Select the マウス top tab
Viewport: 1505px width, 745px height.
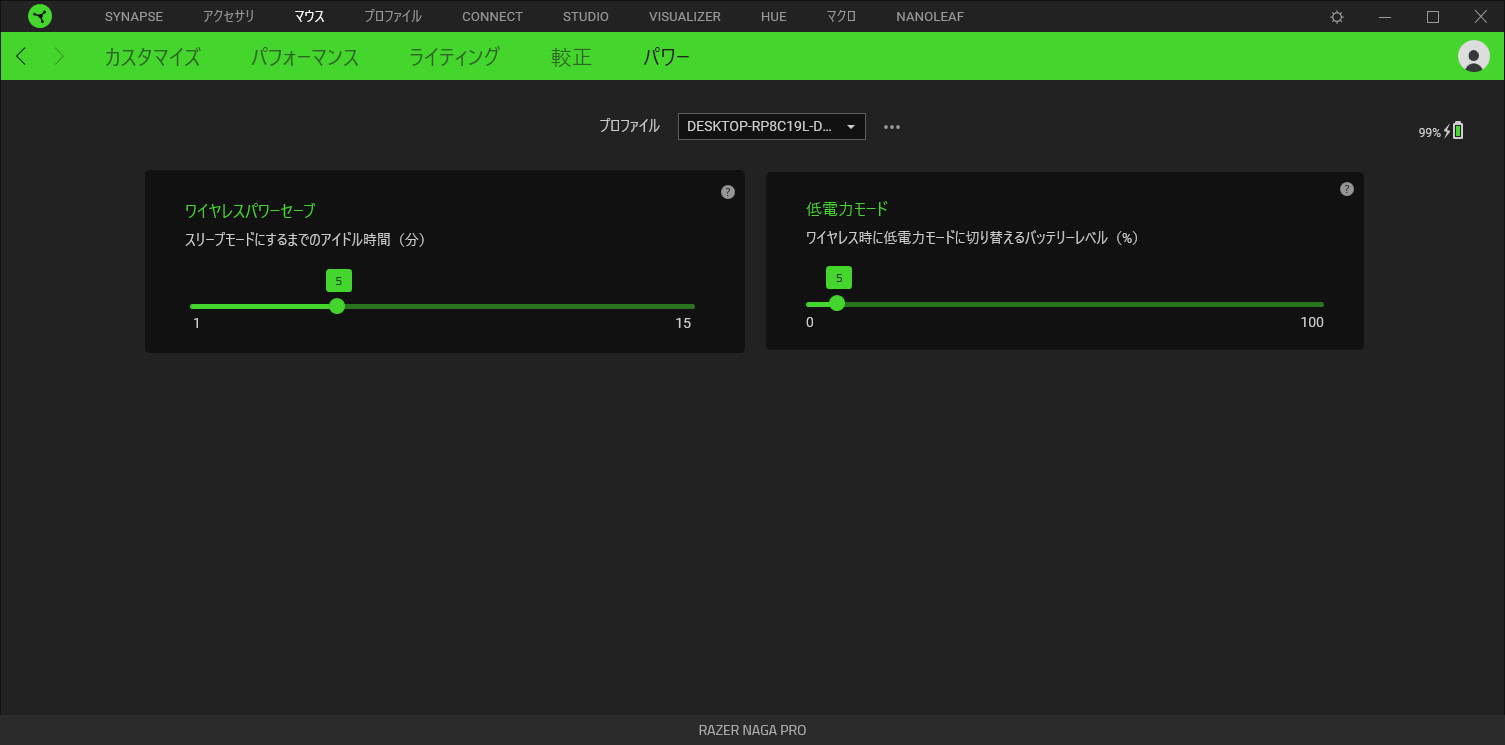309,17
